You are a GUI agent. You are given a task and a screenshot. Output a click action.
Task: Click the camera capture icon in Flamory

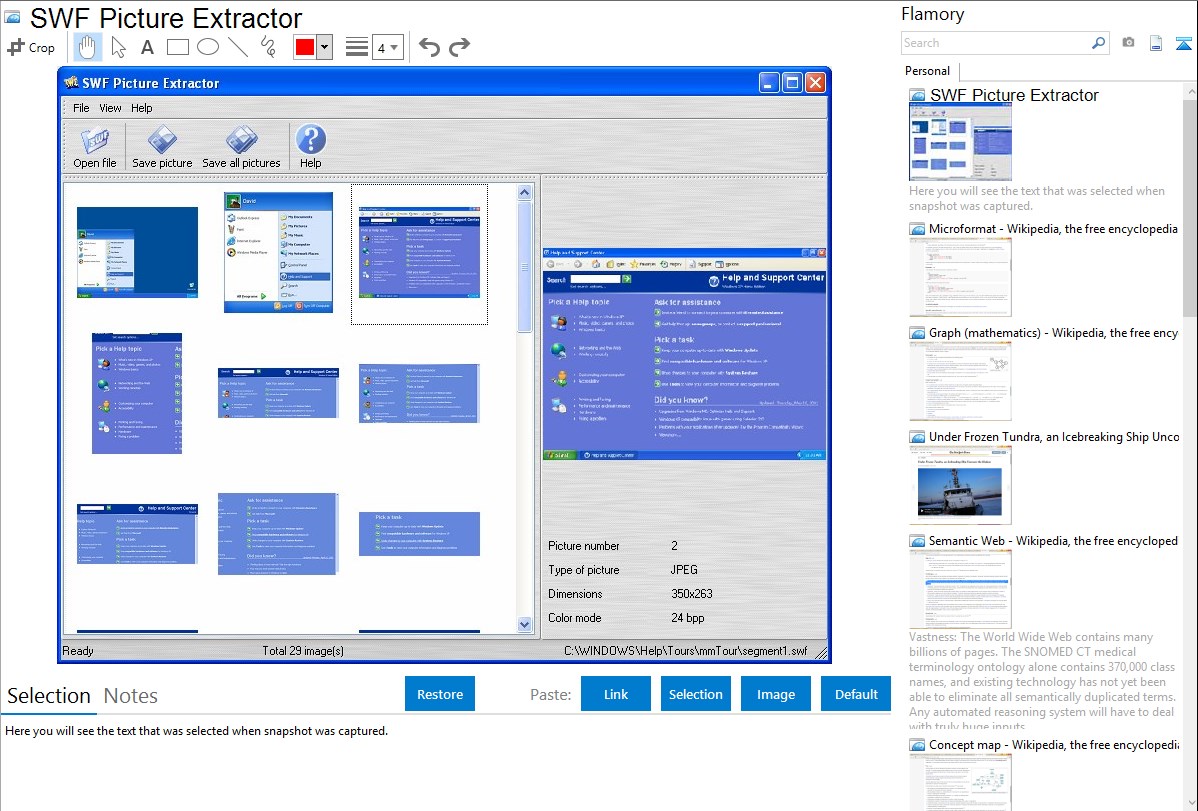(1128, 43)
